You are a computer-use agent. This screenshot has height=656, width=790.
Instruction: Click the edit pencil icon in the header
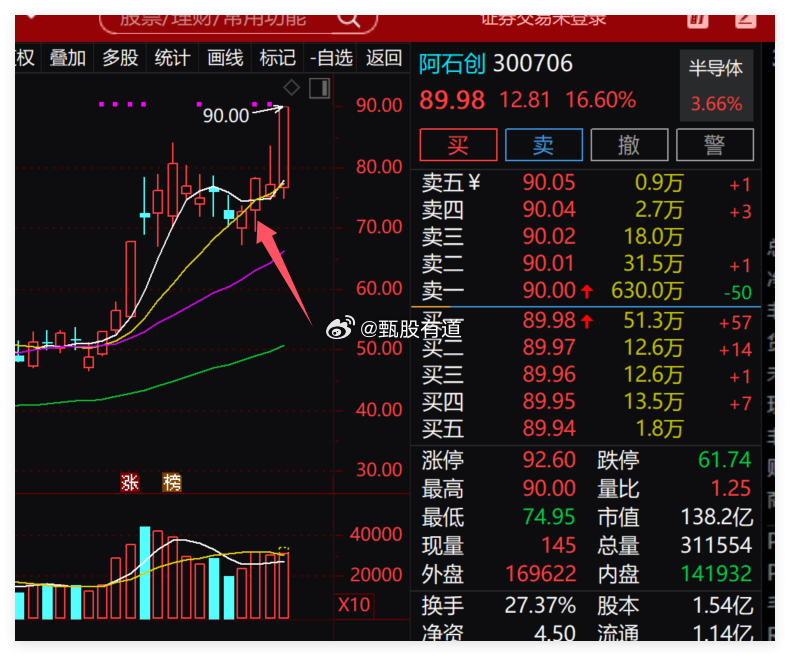[746, 21]
